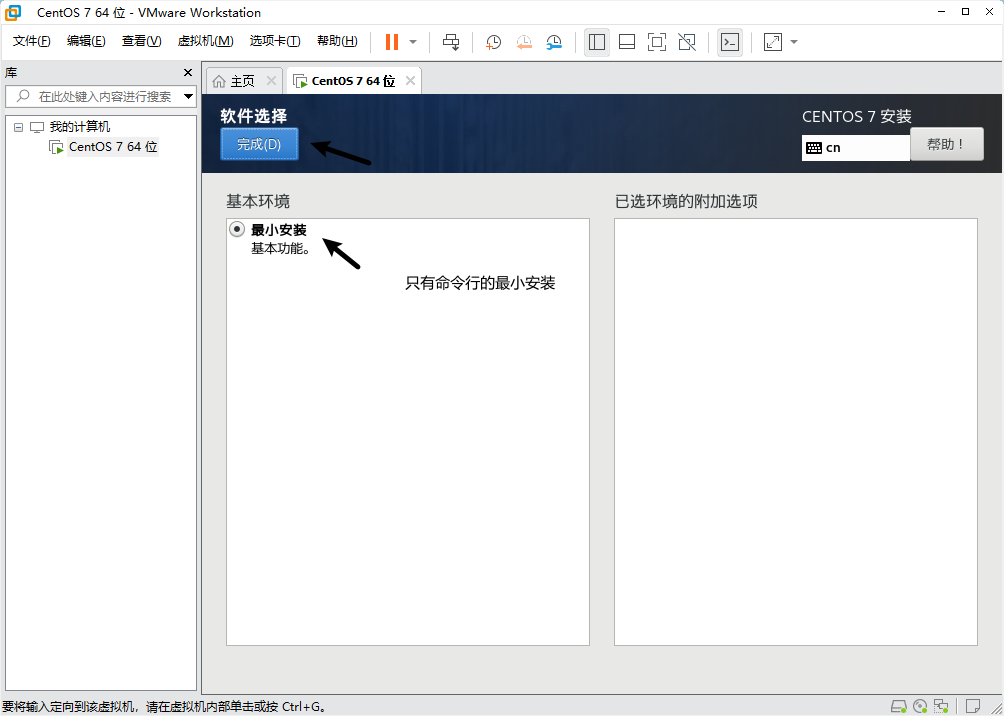Screen dimensions: 1004x716
Task: Collapse the 我的计算机 tree node
Action: 19,127
